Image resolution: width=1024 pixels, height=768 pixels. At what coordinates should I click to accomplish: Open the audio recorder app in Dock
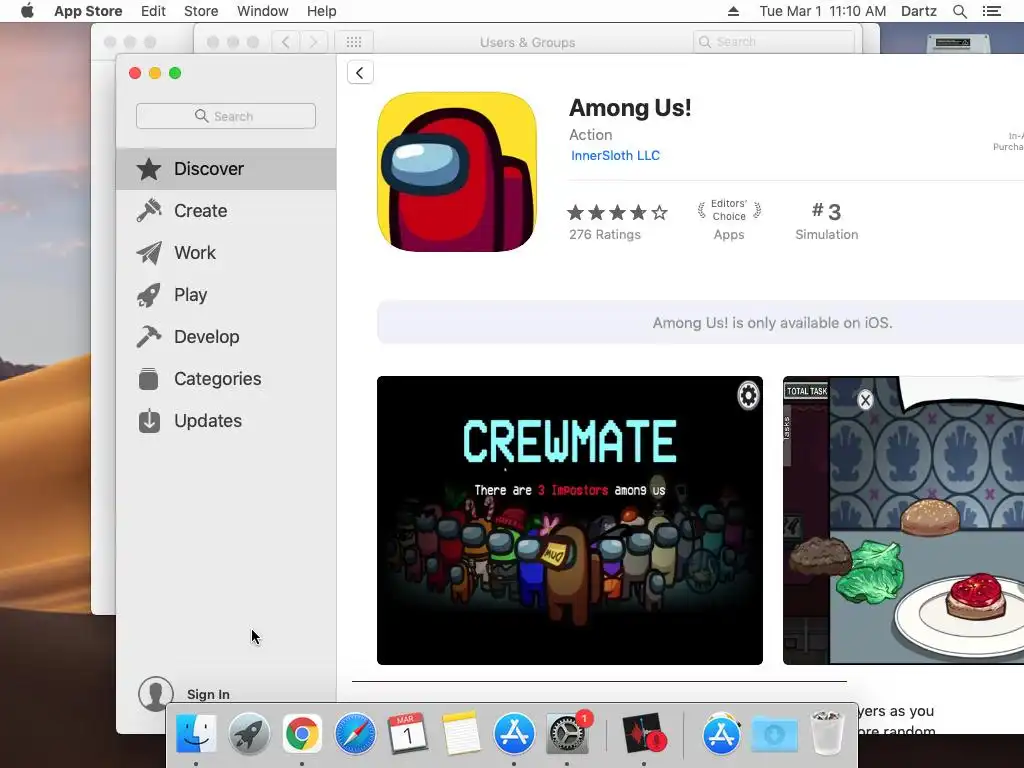click(x=643, y=733)
